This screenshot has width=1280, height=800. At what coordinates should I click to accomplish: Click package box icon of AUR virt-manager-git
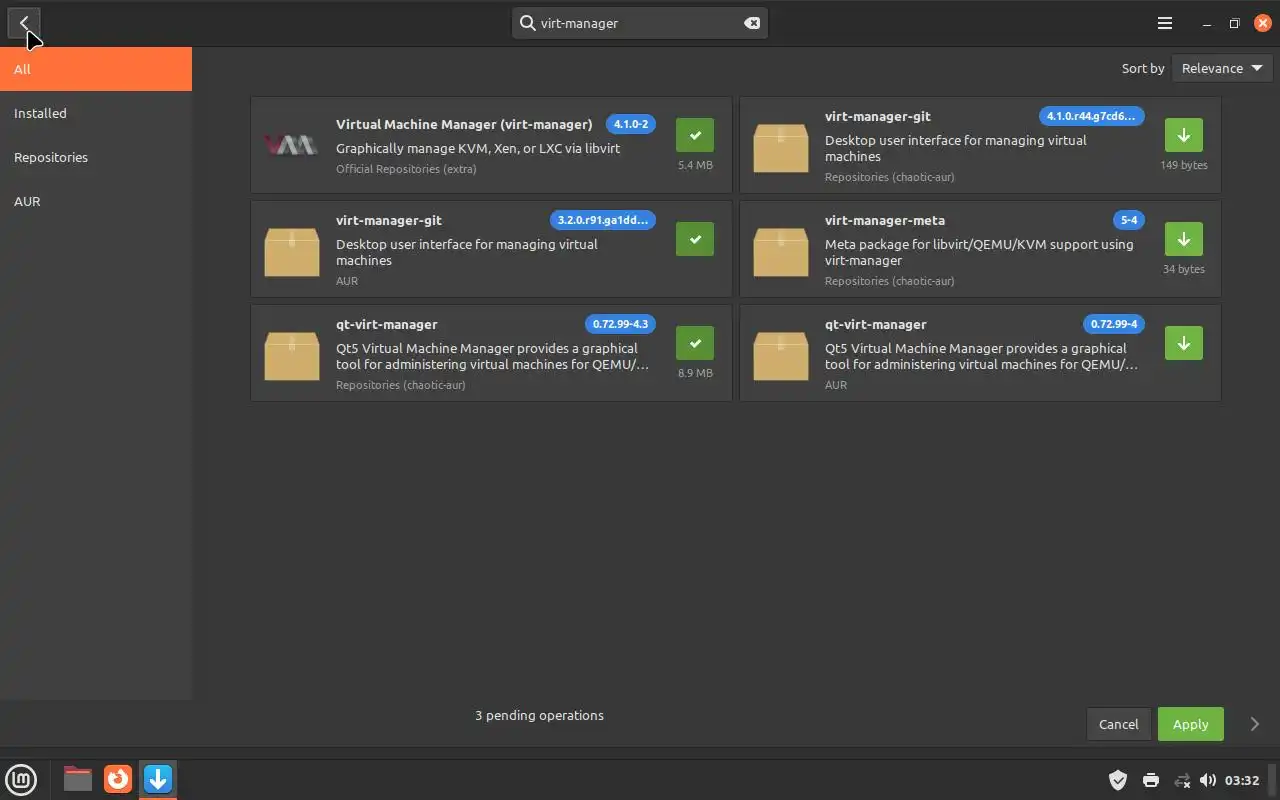pos(291,251)
